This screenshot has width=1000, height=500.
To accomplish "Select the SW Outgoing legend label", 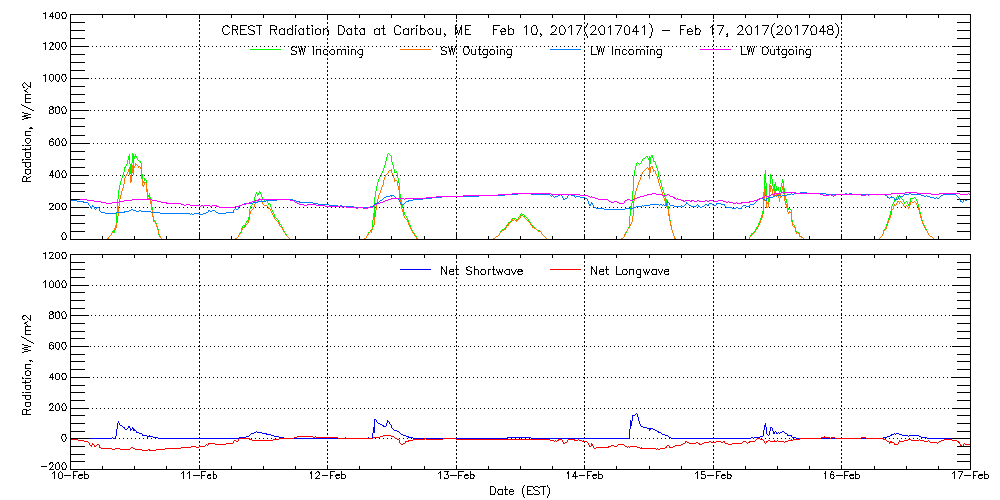I will pos(476,51).
